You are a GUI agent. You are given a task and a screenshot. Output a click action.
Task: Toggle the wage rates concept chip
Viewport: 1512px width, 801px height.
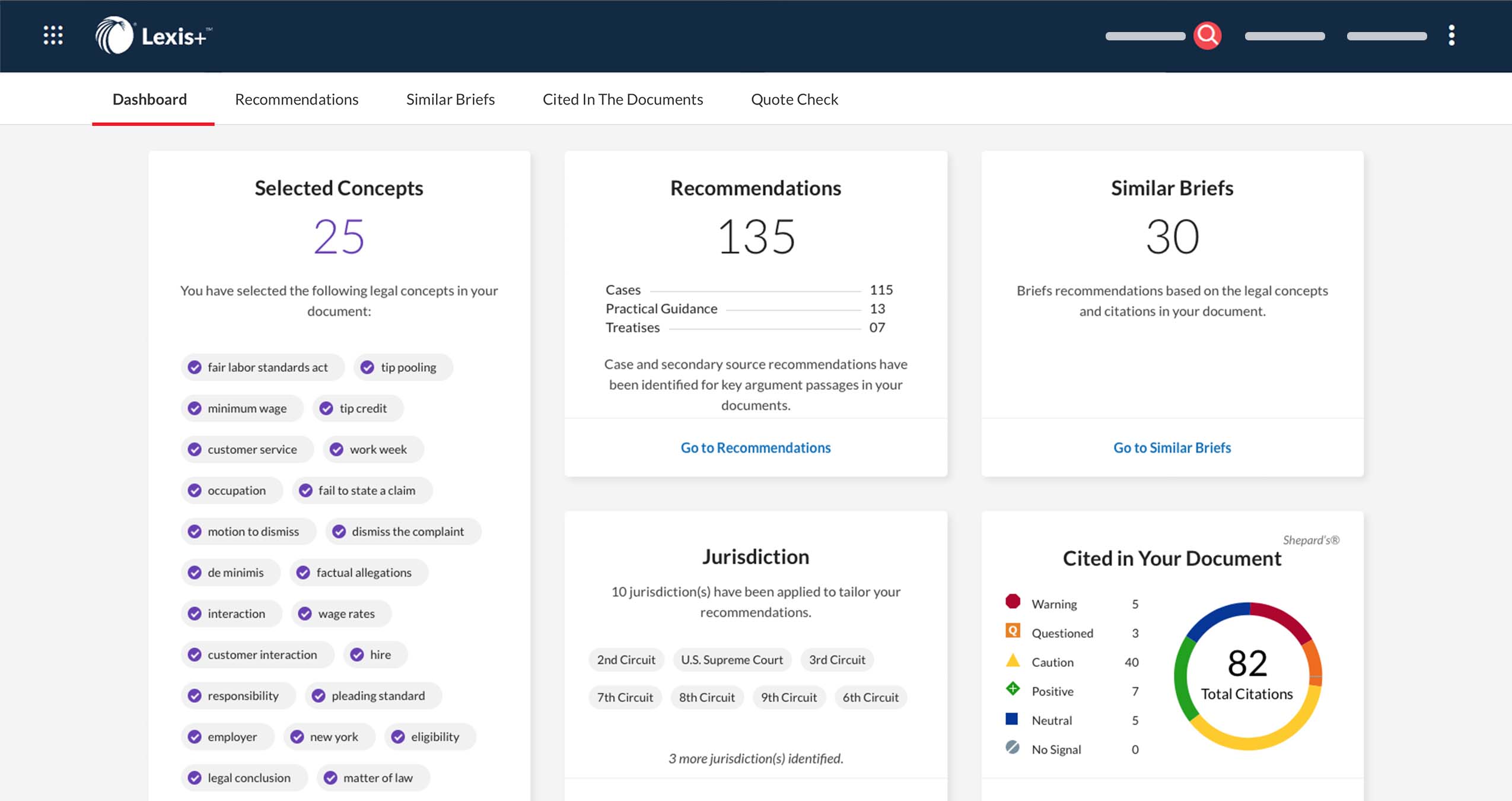coord(342,613)
